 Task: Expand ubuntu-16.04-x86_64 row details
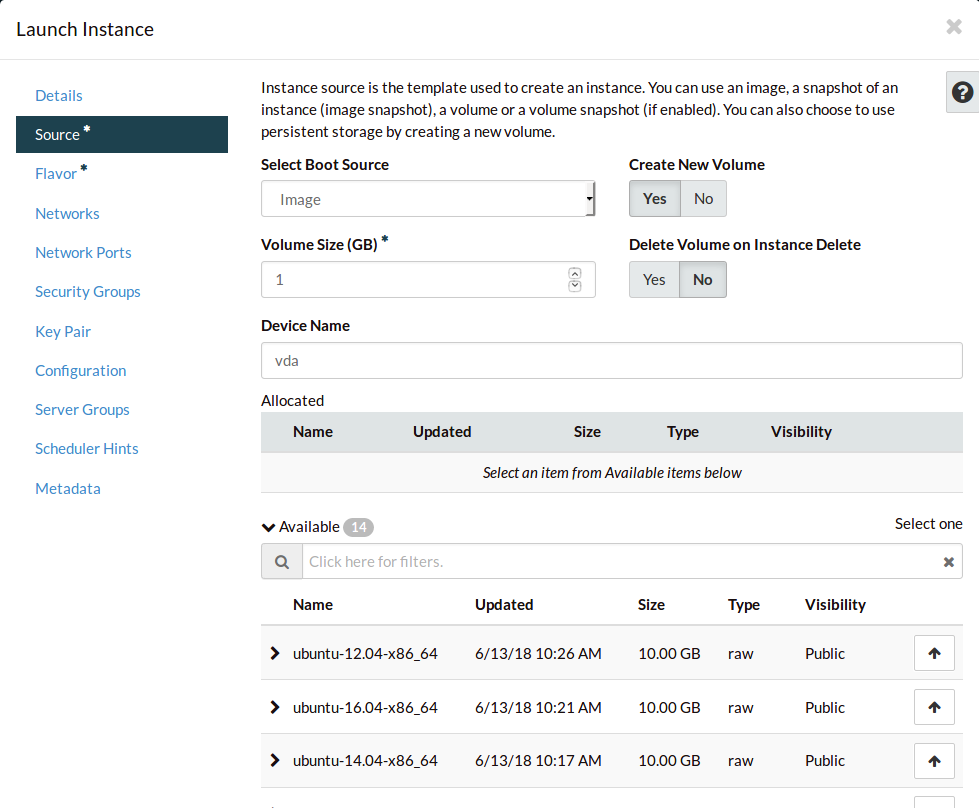pyautogui.click(x=275, y=707)
